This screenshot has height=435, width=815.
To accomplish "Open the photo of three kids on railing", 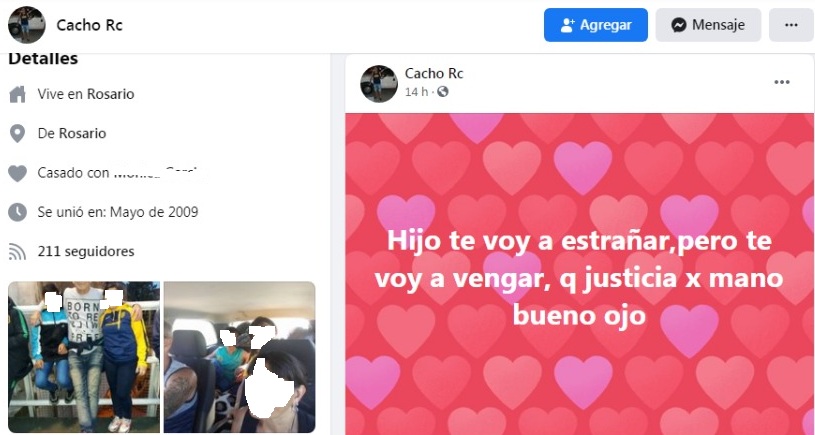I will [84, 357].
